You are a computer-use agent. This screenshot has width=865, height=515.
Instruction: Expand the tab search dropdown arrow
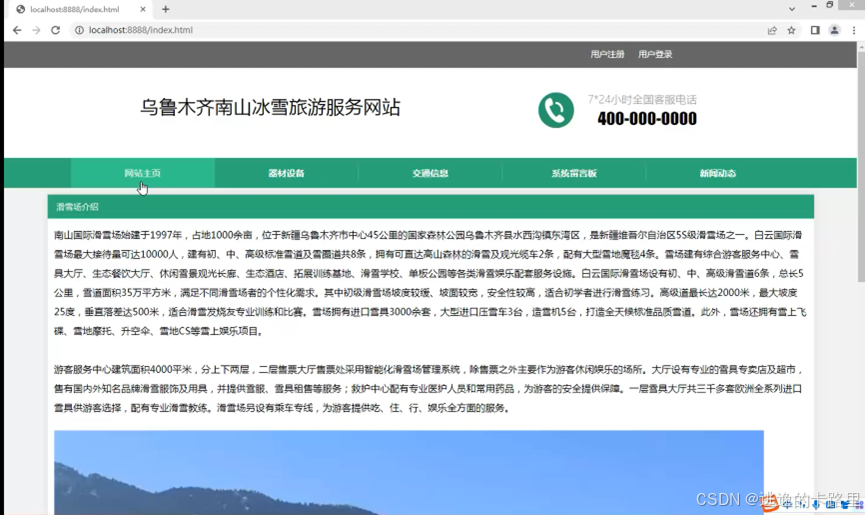(792, 9)
